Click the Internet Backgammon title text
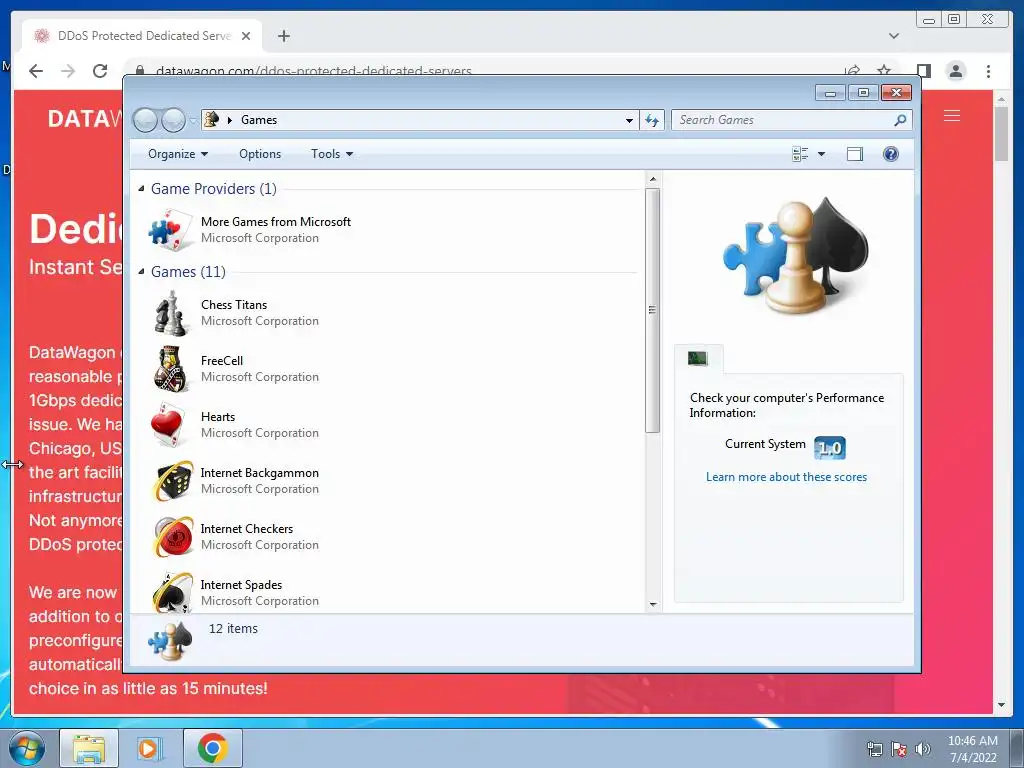 (260, 473)
